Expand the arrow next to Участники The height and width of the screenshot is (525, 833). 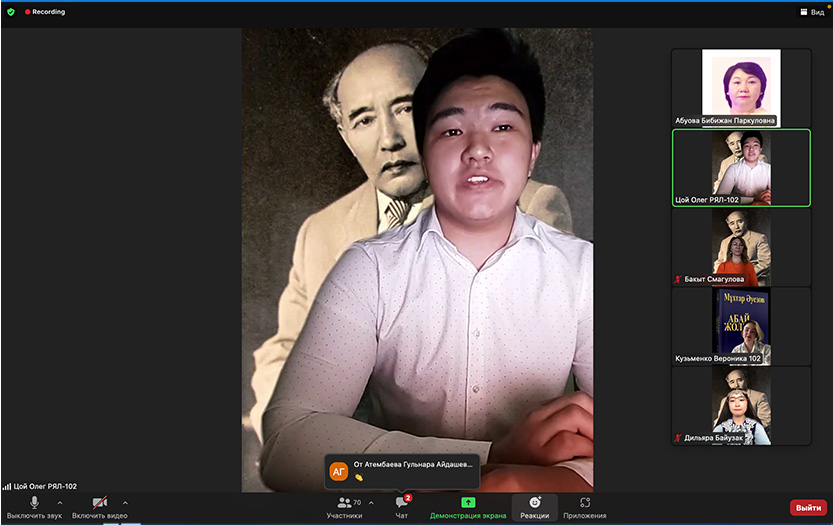click(371, 502)
